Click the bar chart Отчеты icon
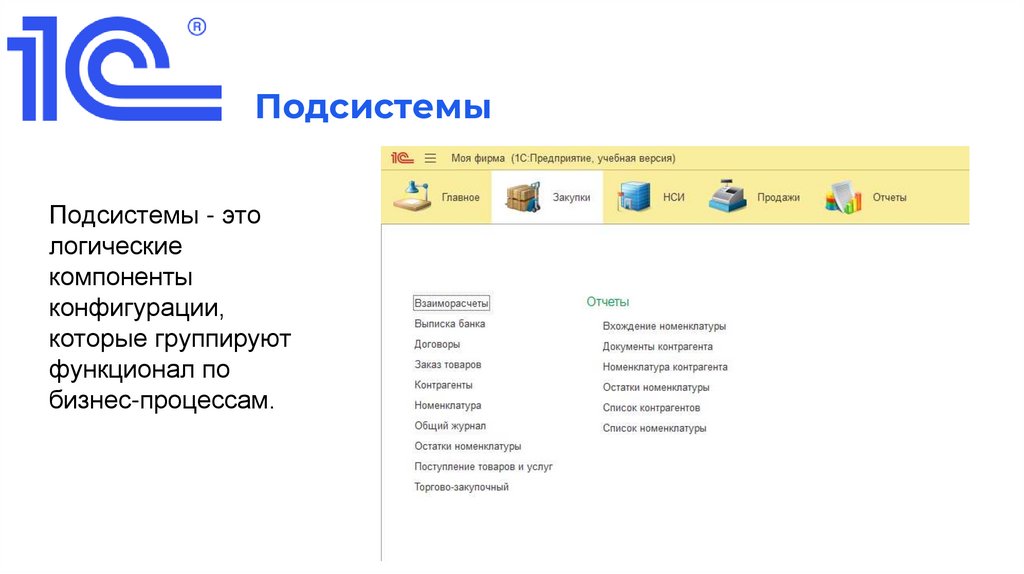 click(x=843, y=197)
